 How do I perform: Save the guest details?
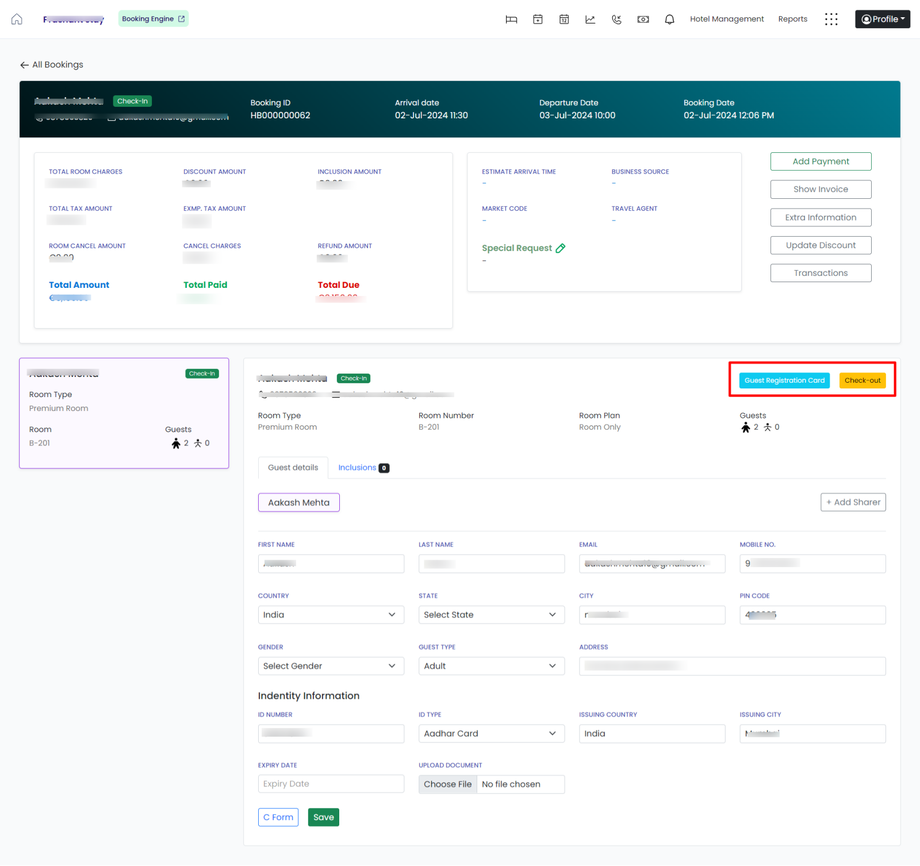pos(323,817)
